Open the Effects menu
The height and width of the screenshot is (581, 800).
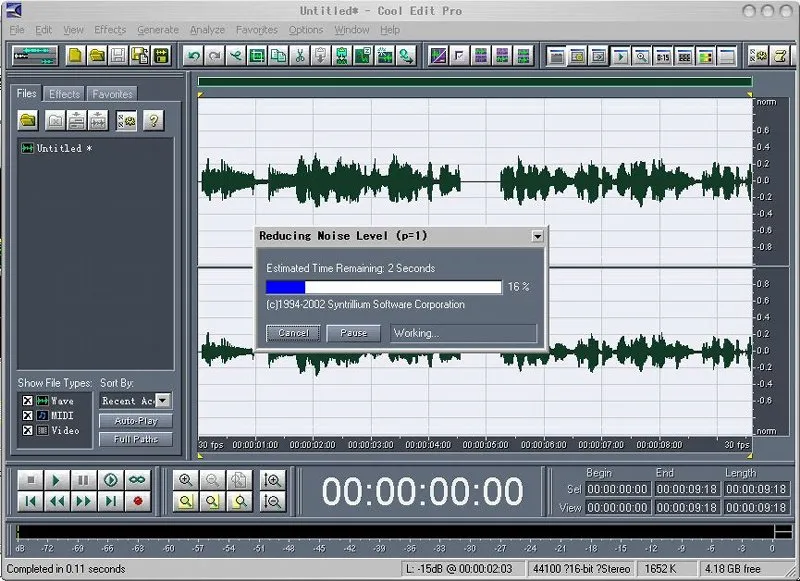(110, 30)
